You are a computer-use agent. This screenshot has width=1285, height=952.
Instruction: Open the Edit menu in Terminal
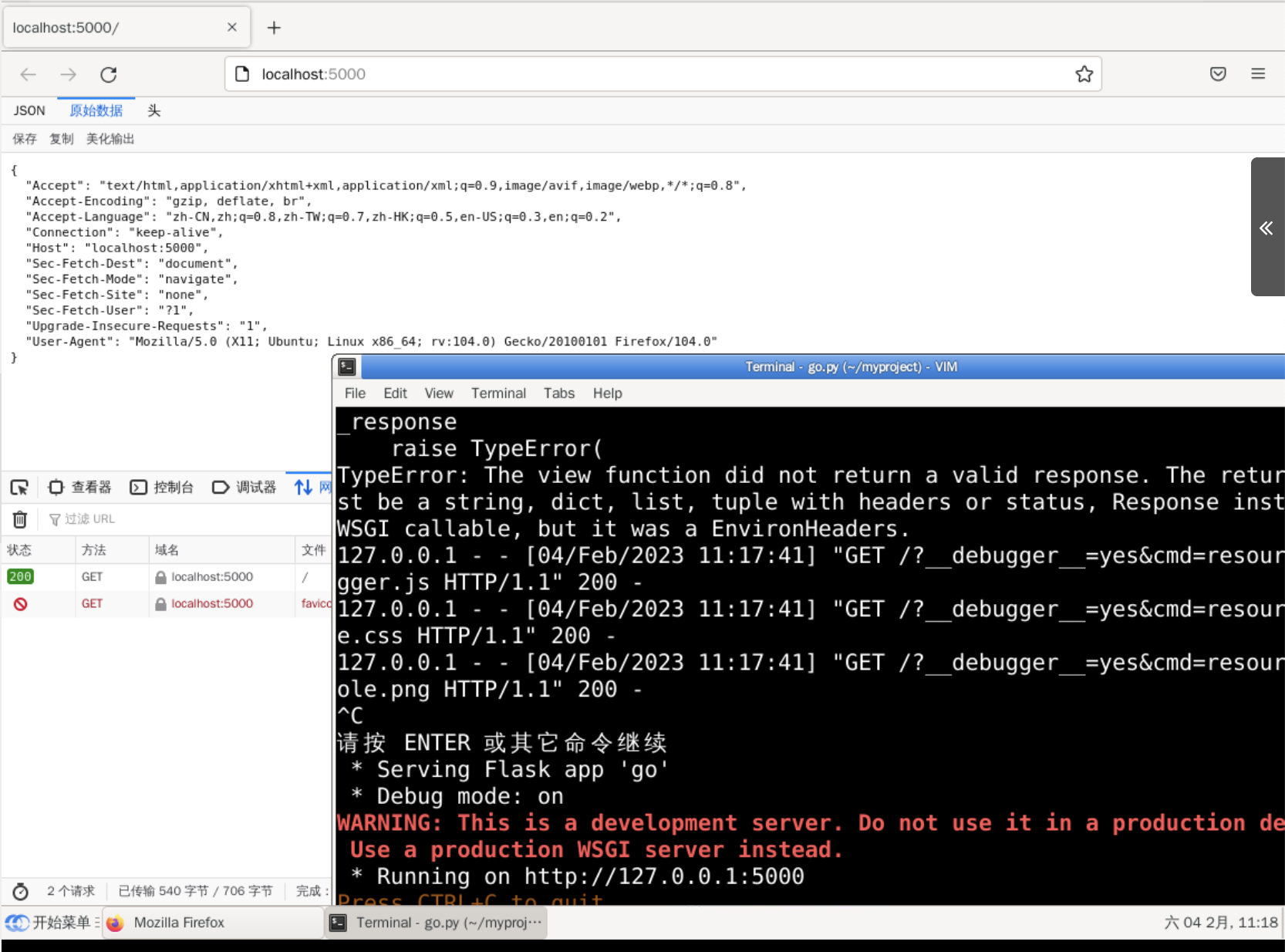(396, 393)
